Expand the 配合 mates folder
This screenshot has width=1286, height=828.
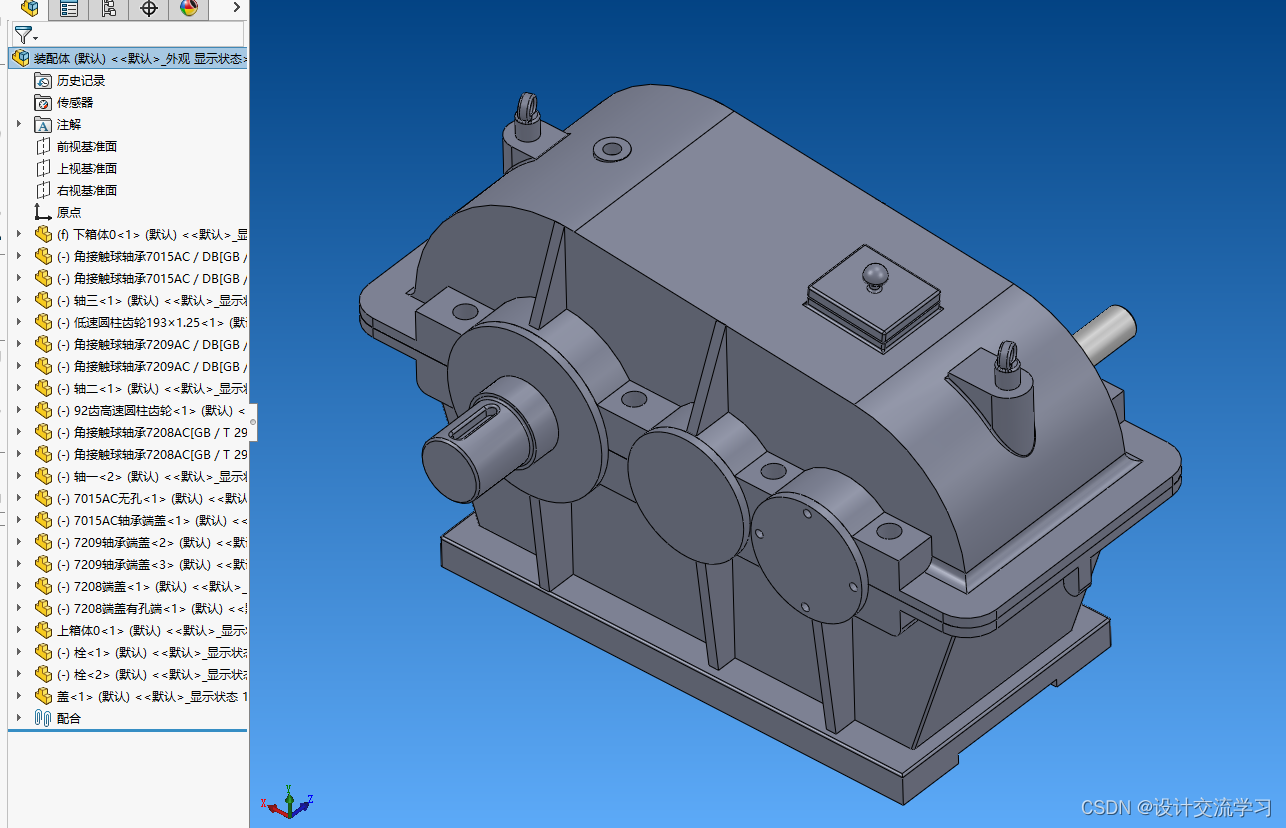click(x=18, y=718)
